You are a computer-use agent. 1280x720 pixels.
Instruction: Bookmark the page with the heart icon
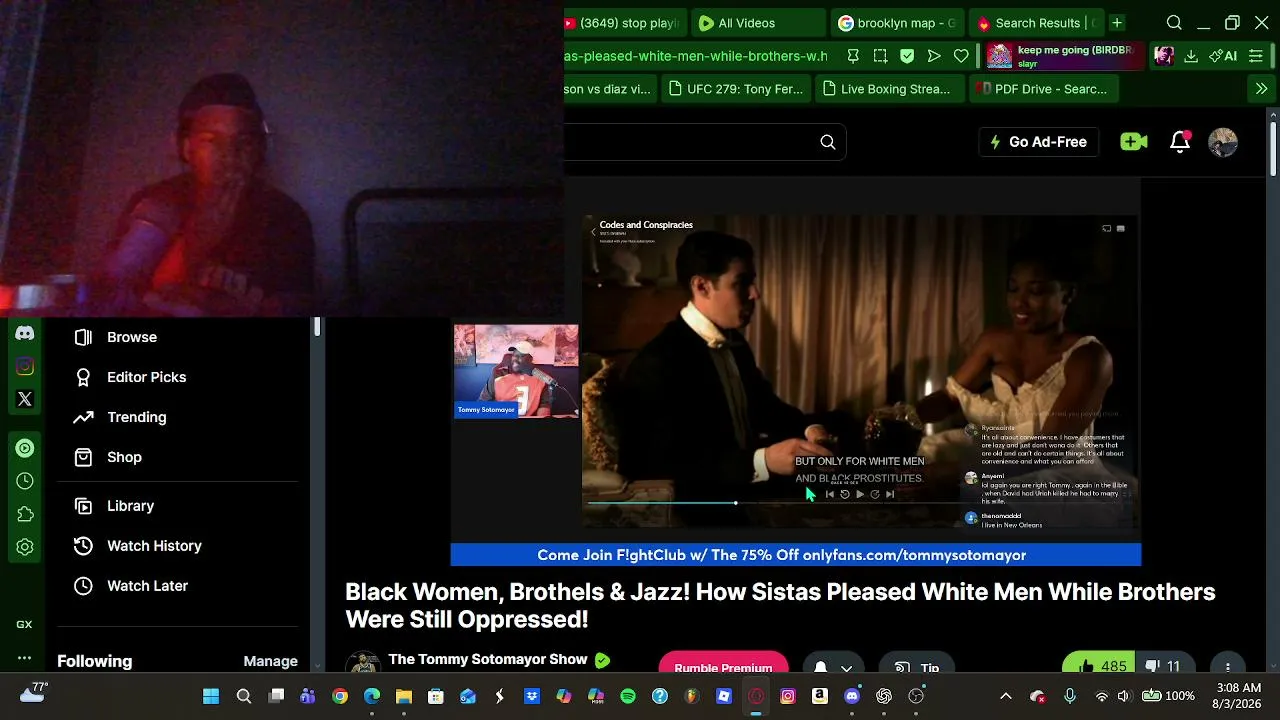961,56
